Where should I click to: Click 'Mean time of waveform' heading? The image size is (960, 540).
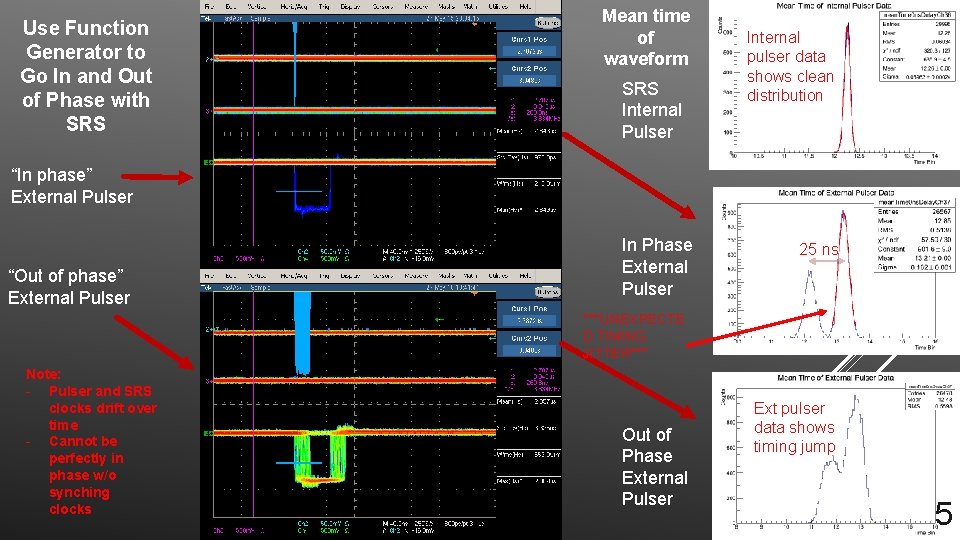[646, 37]
